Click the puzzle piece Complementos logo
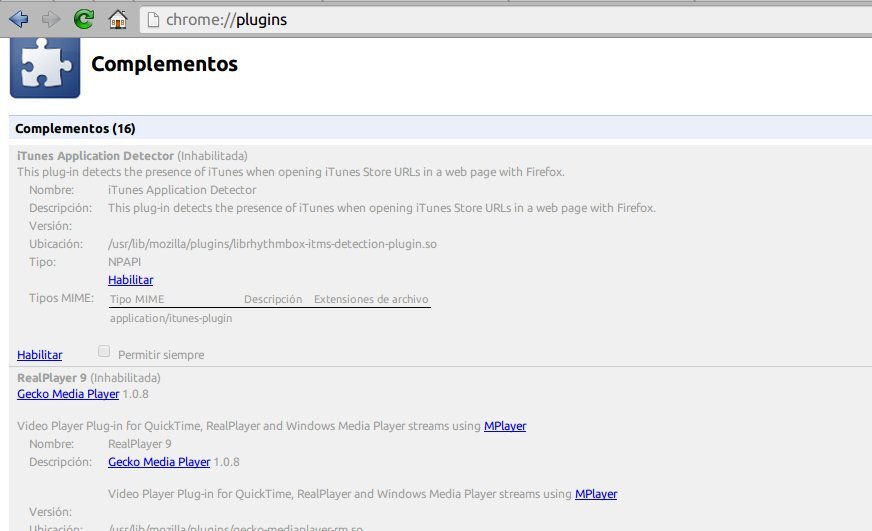The image size is (872, 531). [45, 67]
